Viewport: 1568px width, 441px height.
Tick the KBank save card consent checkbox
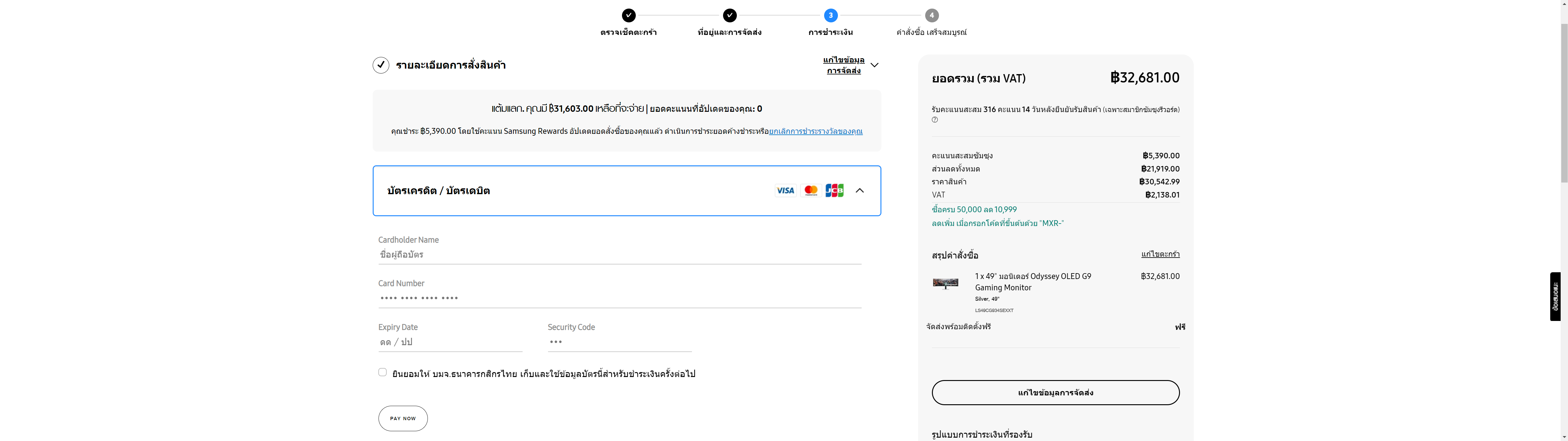click(382, 372)
